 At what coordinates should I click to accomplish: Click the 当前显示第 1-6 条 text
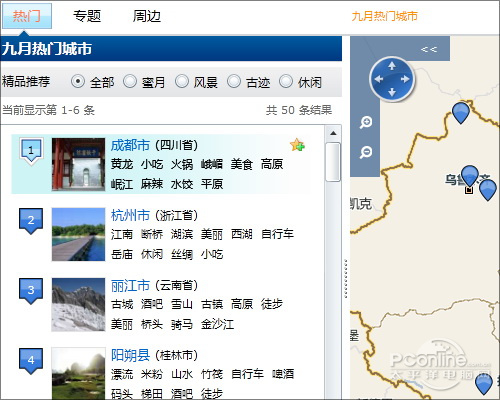pyautogui.click(x=49, y=110)
